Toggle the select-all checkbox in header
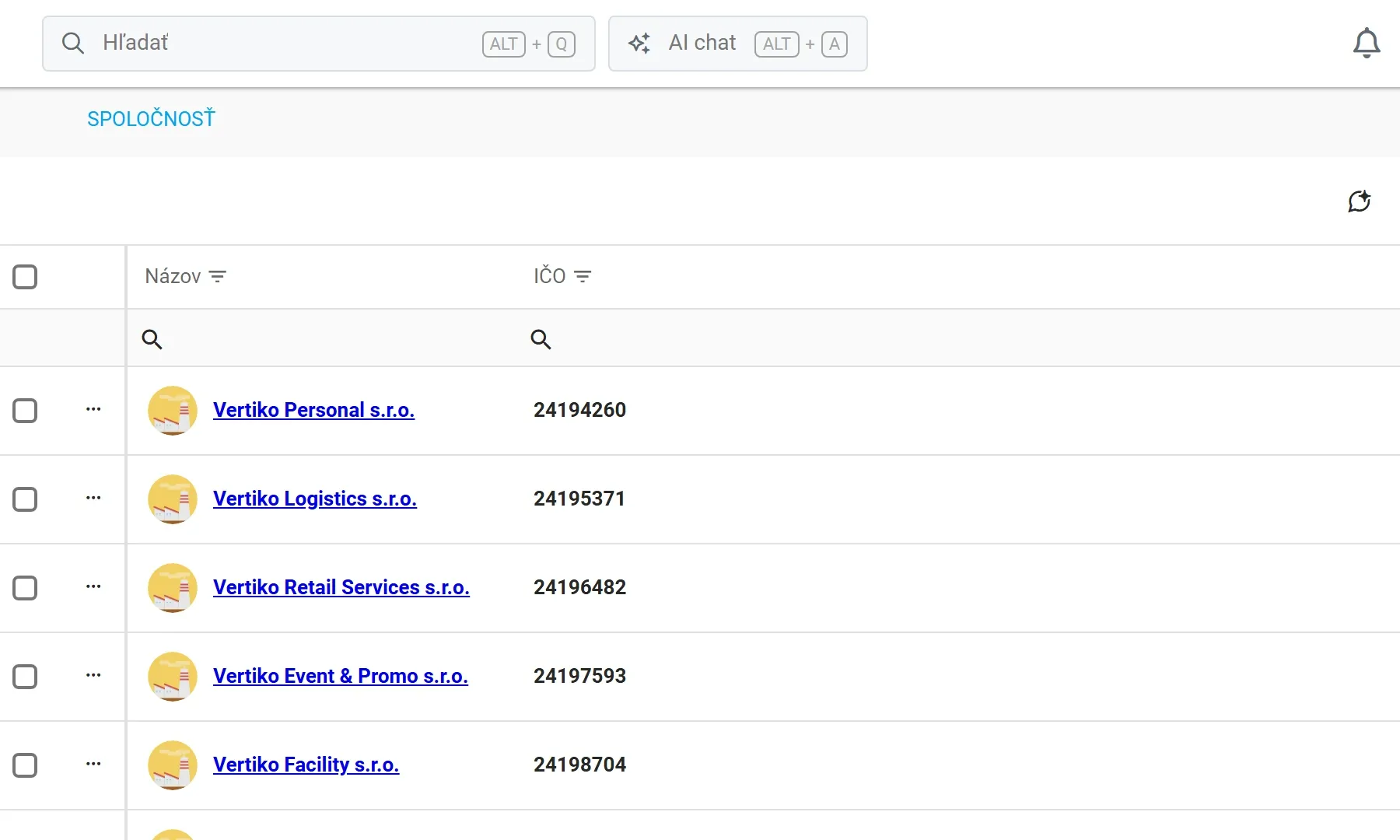 click(x=25, y=276)
